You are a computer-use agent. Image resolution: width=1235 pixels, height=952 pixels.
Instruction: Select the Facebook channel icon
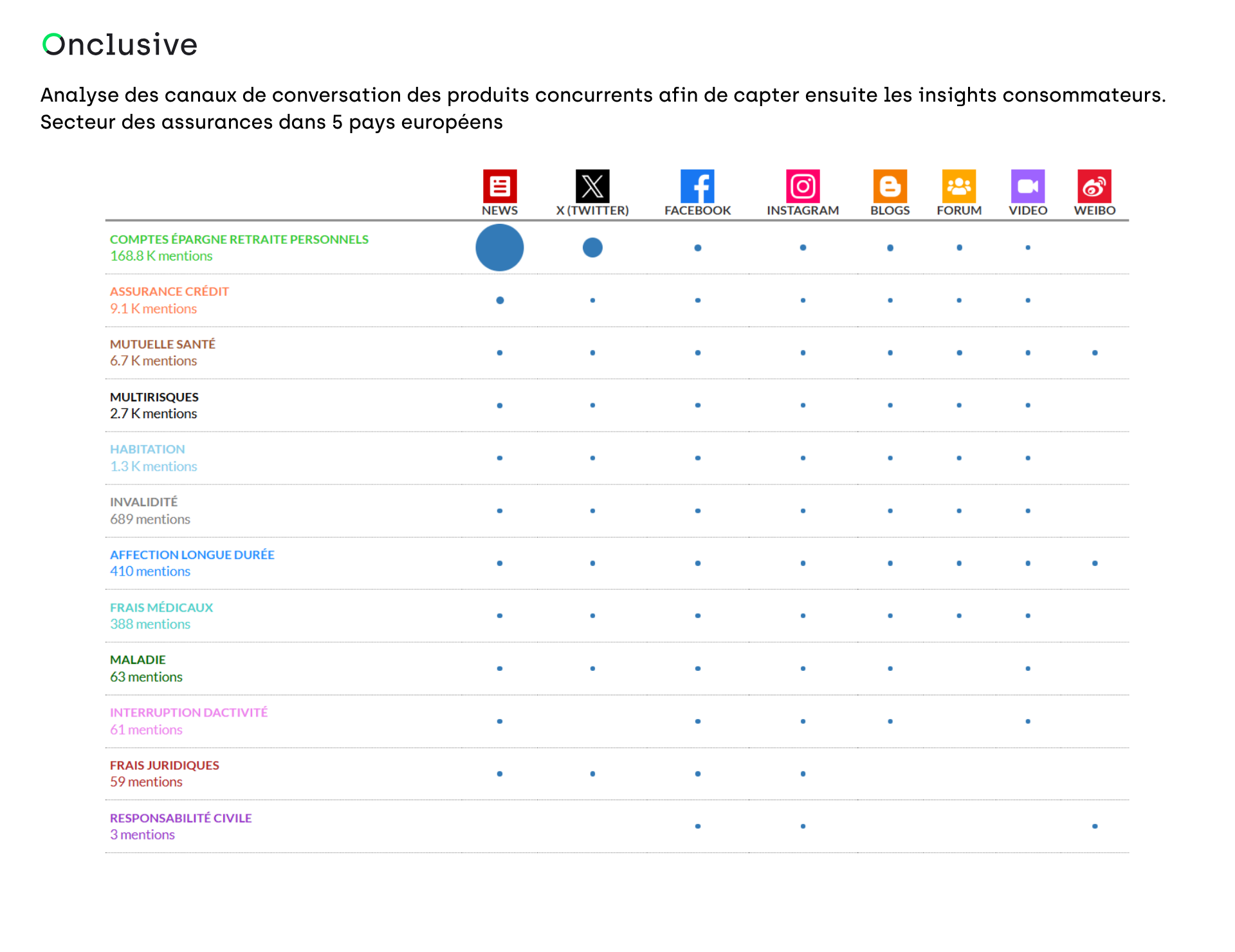697,187
